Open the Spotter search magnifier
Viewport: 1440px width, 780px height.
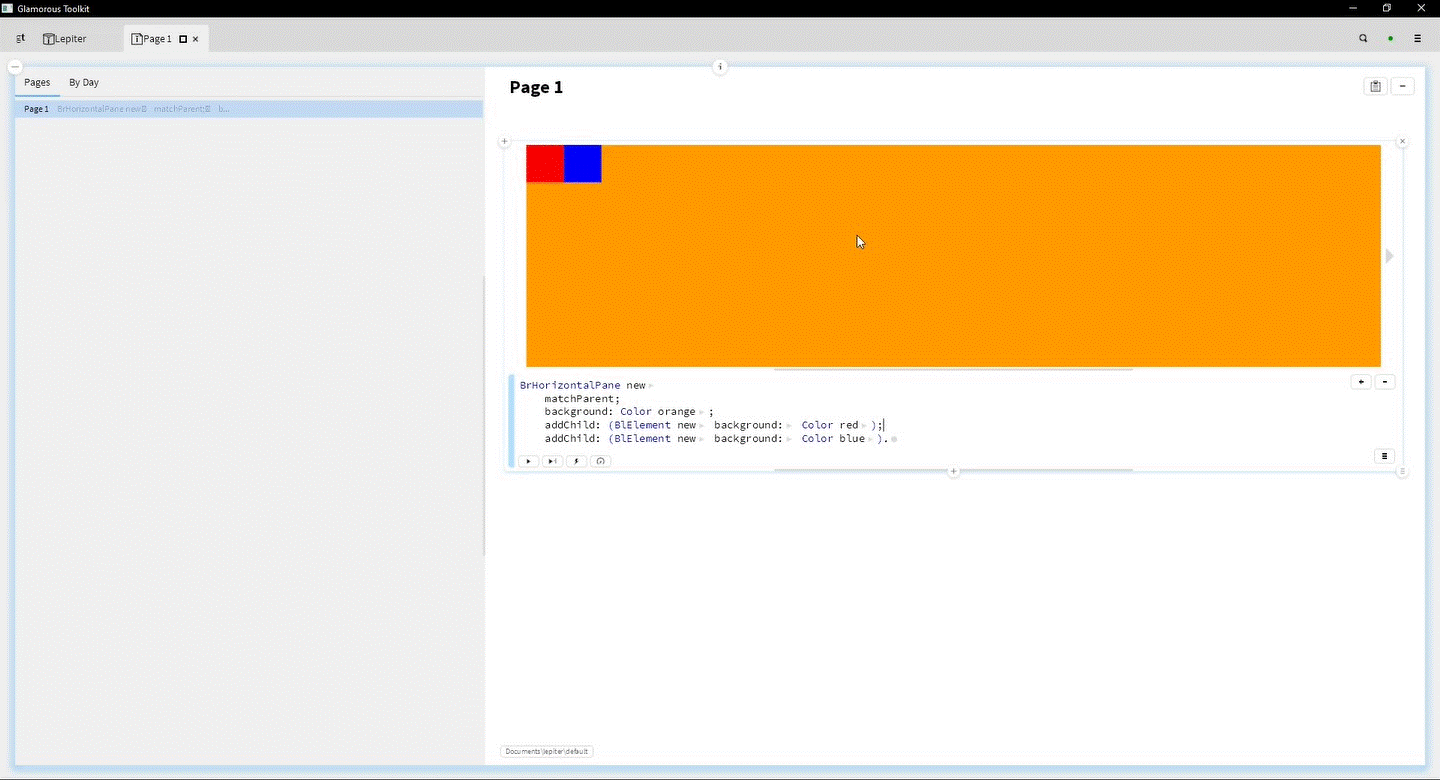pos(1363,39)
